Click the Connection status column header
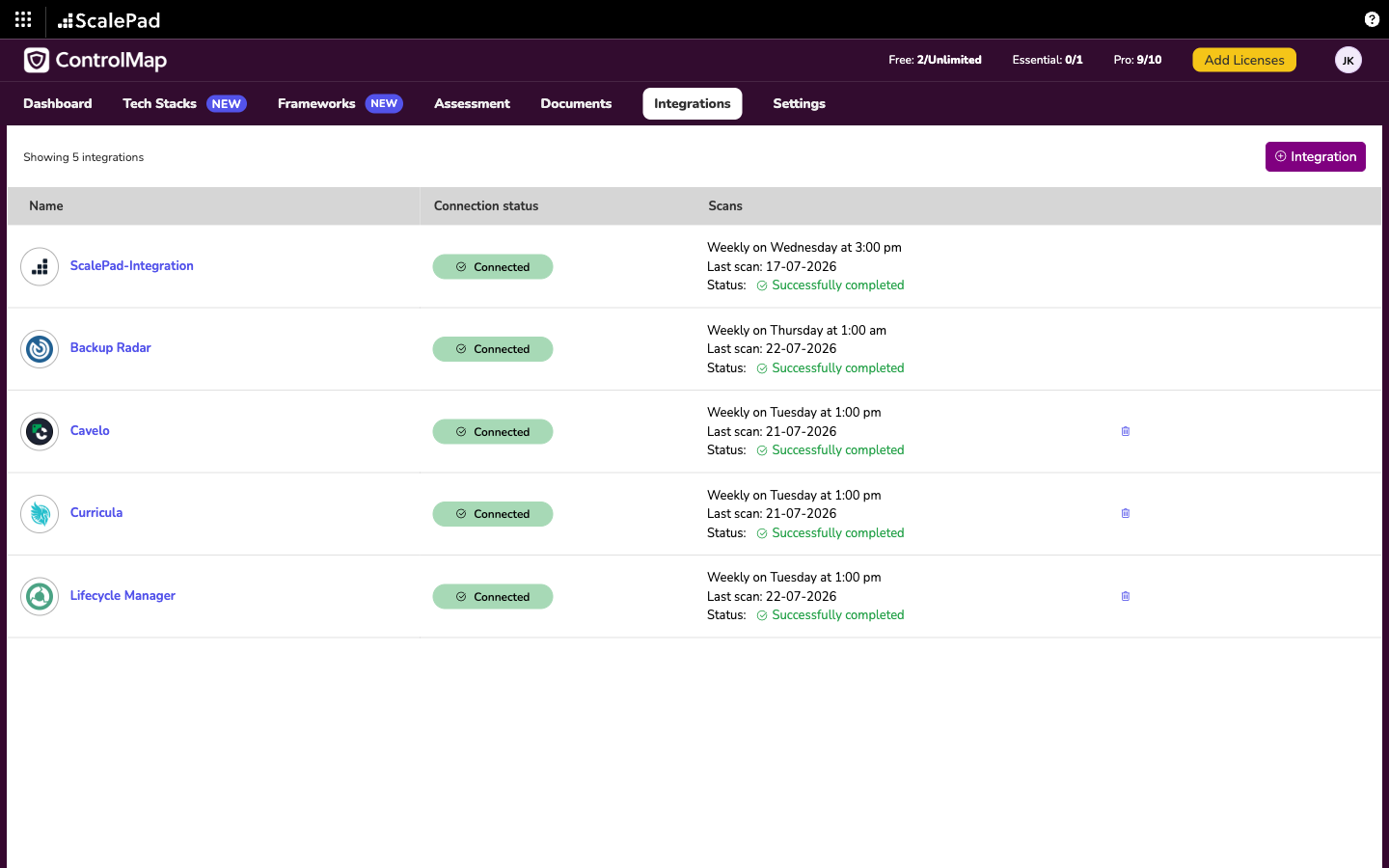This screenshot has width=1389, height=868. click(x=486, y=206)
